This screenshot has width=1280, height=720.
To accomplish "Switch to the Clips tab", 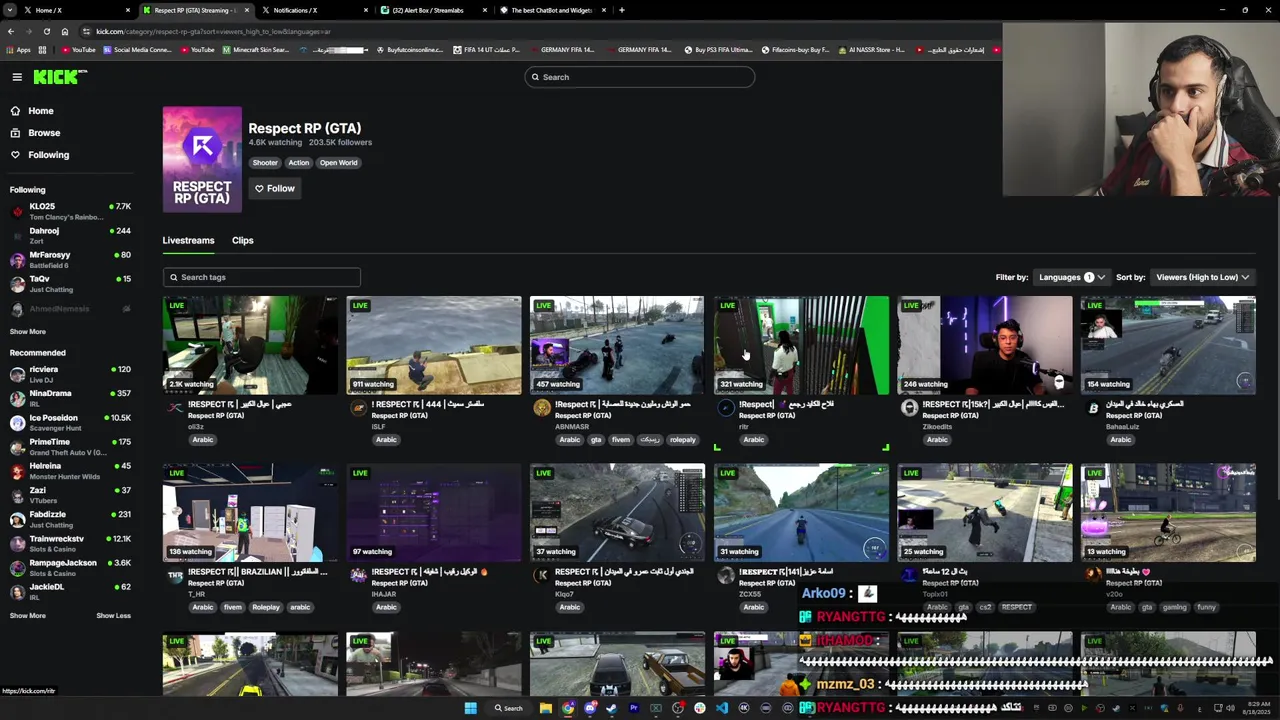I will [x=242, y=240].
